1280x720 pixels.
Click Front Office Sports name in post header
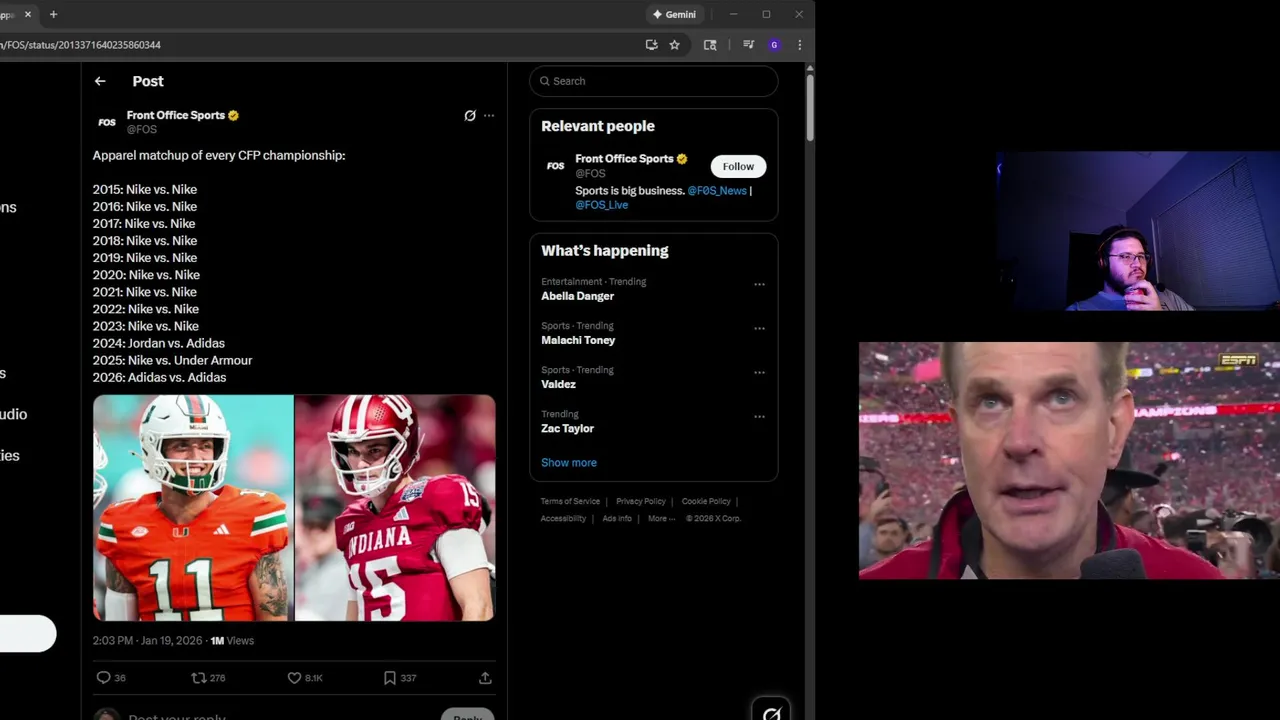(175, 115)
